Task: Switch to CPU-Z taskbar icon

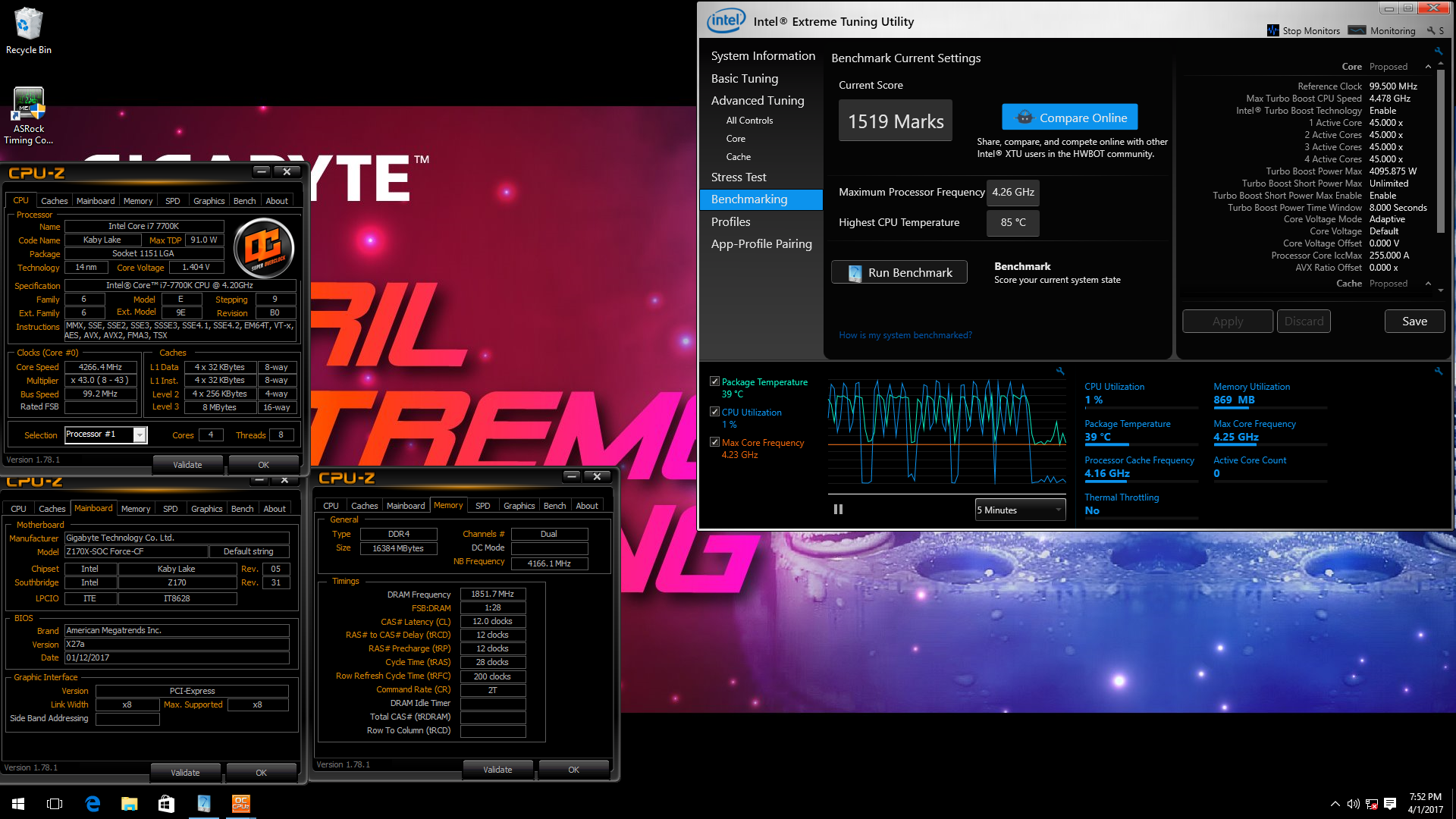Action: (240, 804)
